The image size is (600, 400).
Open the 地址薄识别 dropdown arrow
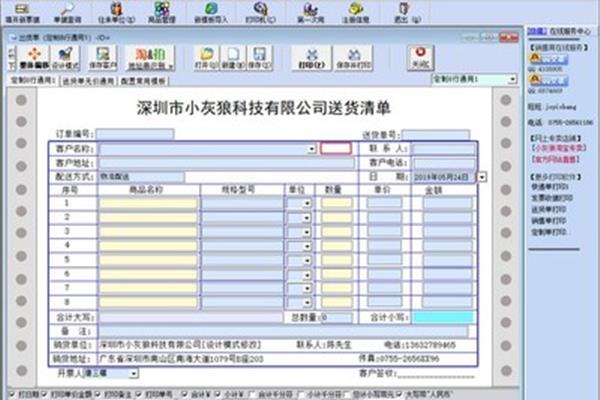[170, 67]
